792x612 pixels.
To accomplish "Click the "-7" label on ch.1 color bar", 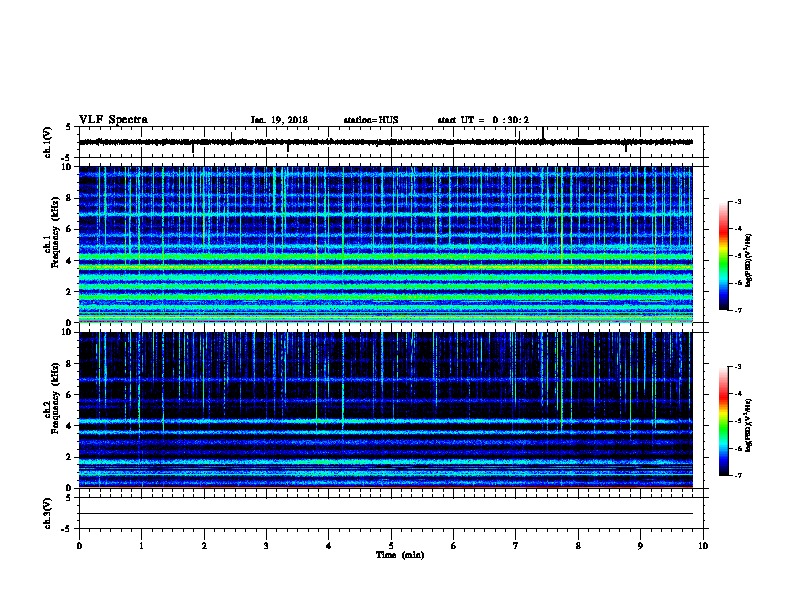I will pyautogui.click(x=738, y=310).
